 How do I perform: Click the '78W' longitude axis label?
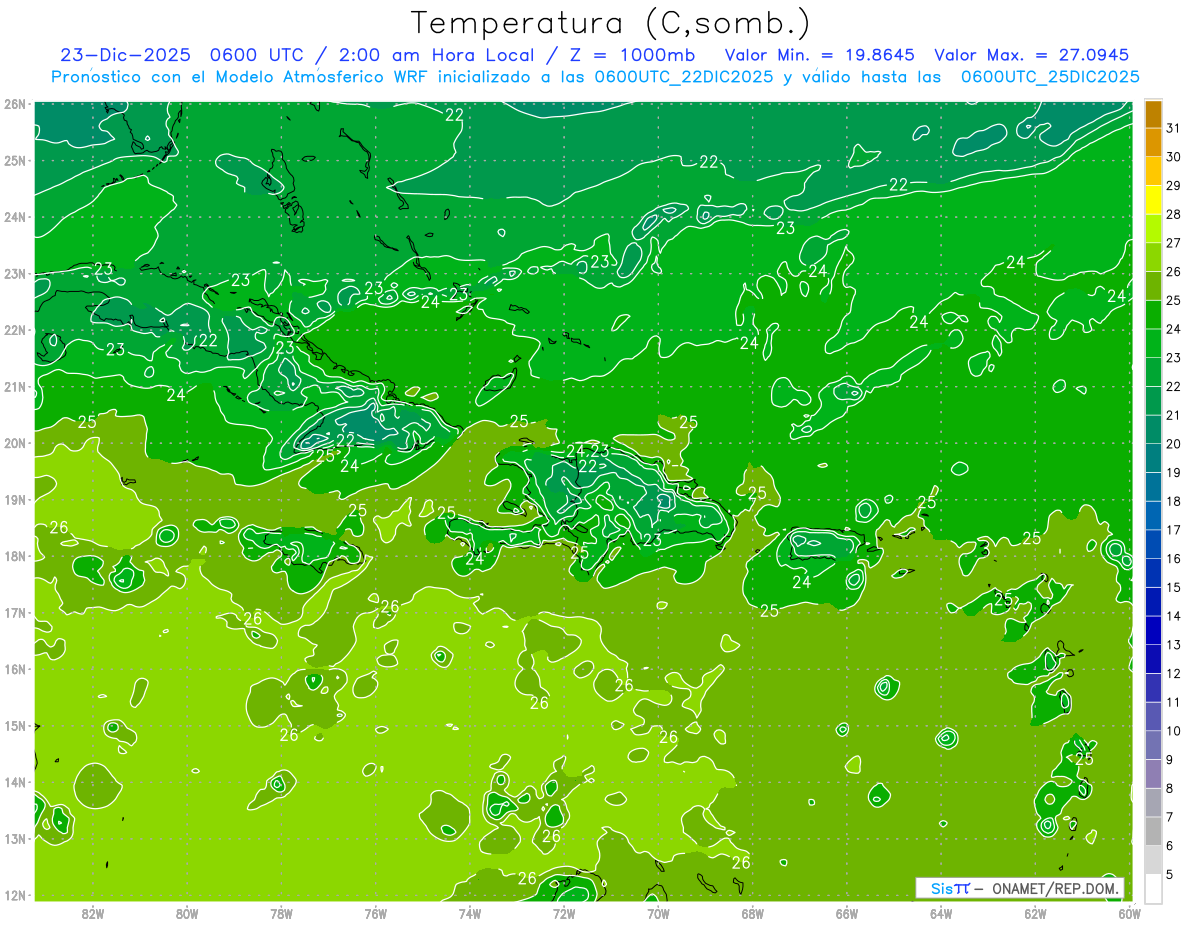pyautogui.click(x=281, y=913)
